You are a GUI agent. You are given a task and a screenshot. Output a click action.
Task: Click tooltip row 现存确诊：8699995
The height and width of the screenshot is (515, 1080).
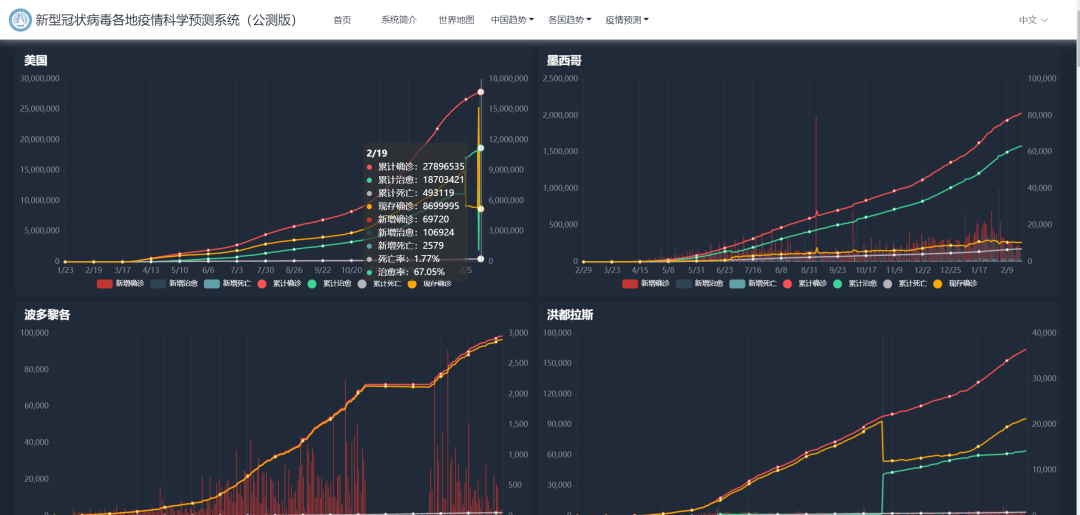click(413, 206)
